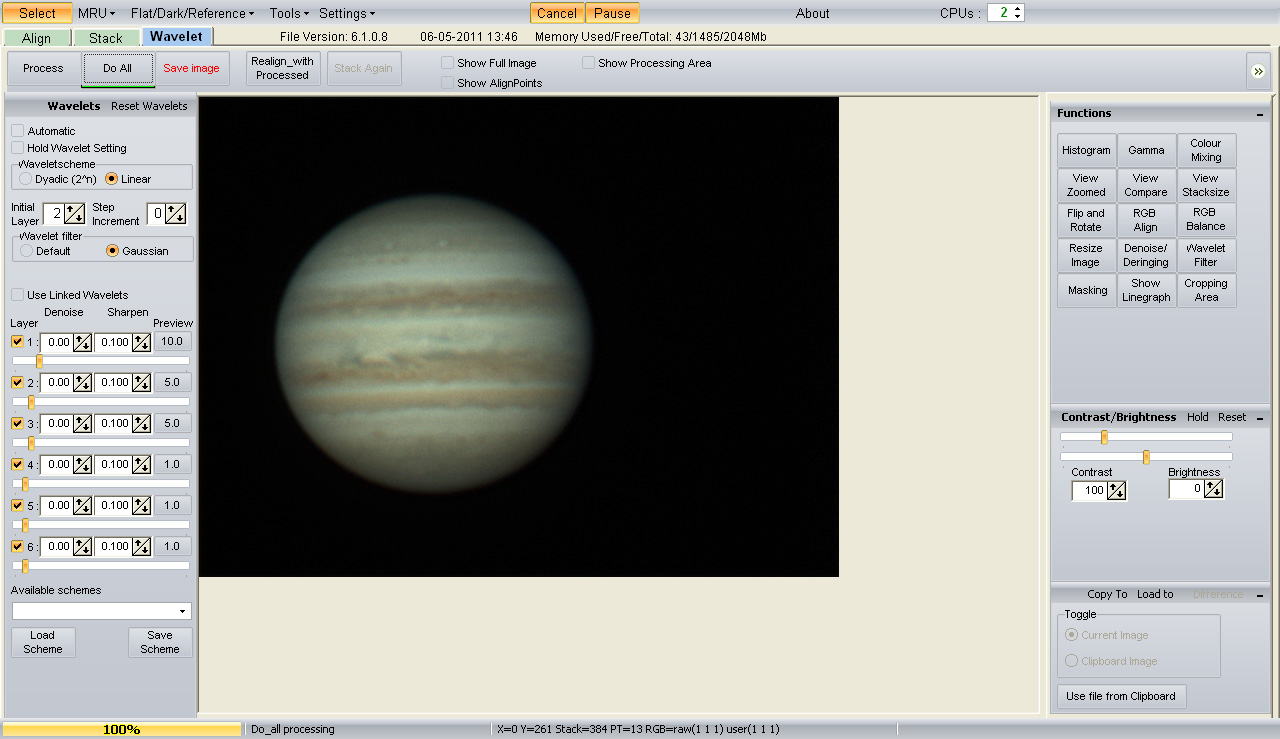Viewport: 1280px width, 739px height.
Task: Collapse the Contrast/Brightness panel minus icon
Action: click(x=1259, y=418)
